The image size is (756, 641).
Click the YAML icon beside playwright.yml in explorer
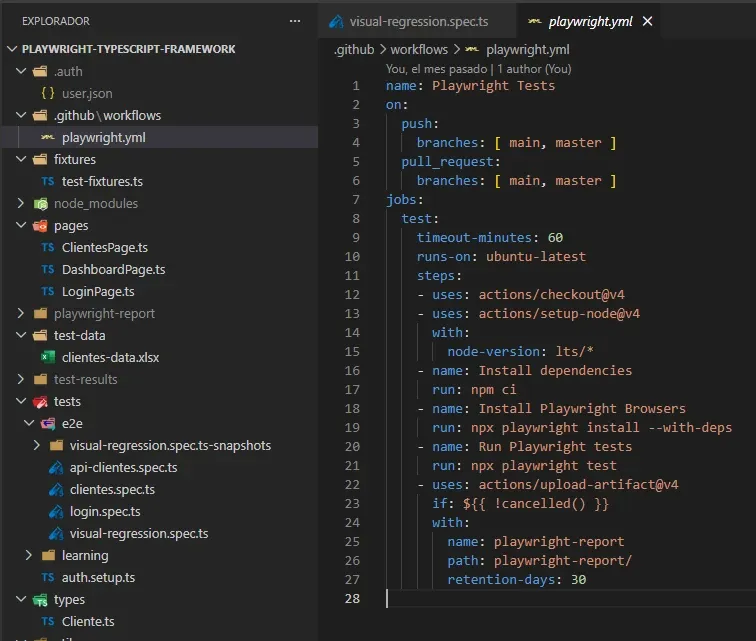(48, 137)
